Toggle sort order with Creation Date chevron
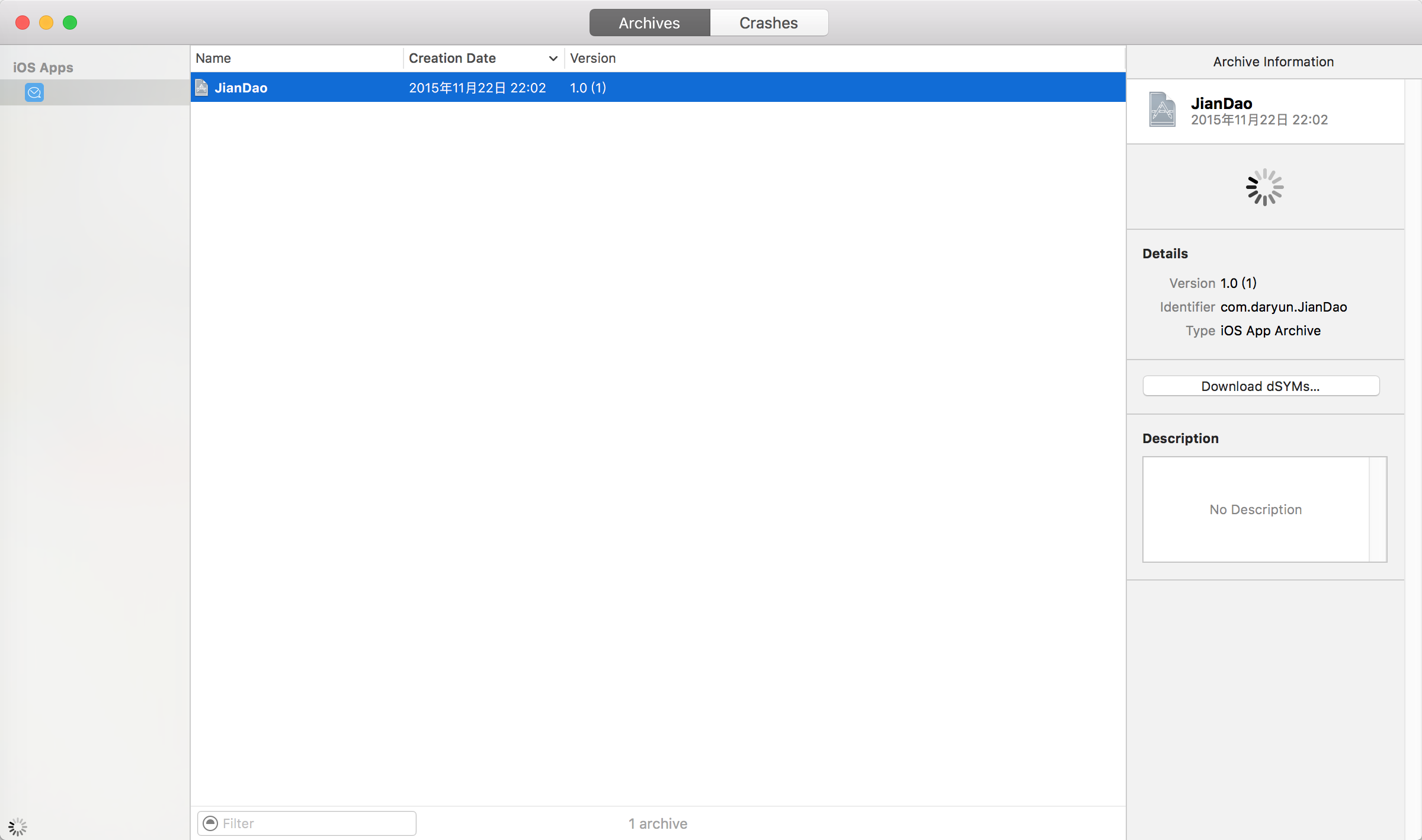The width and height of the screenshot is (1422, 840). click(553, 58)
